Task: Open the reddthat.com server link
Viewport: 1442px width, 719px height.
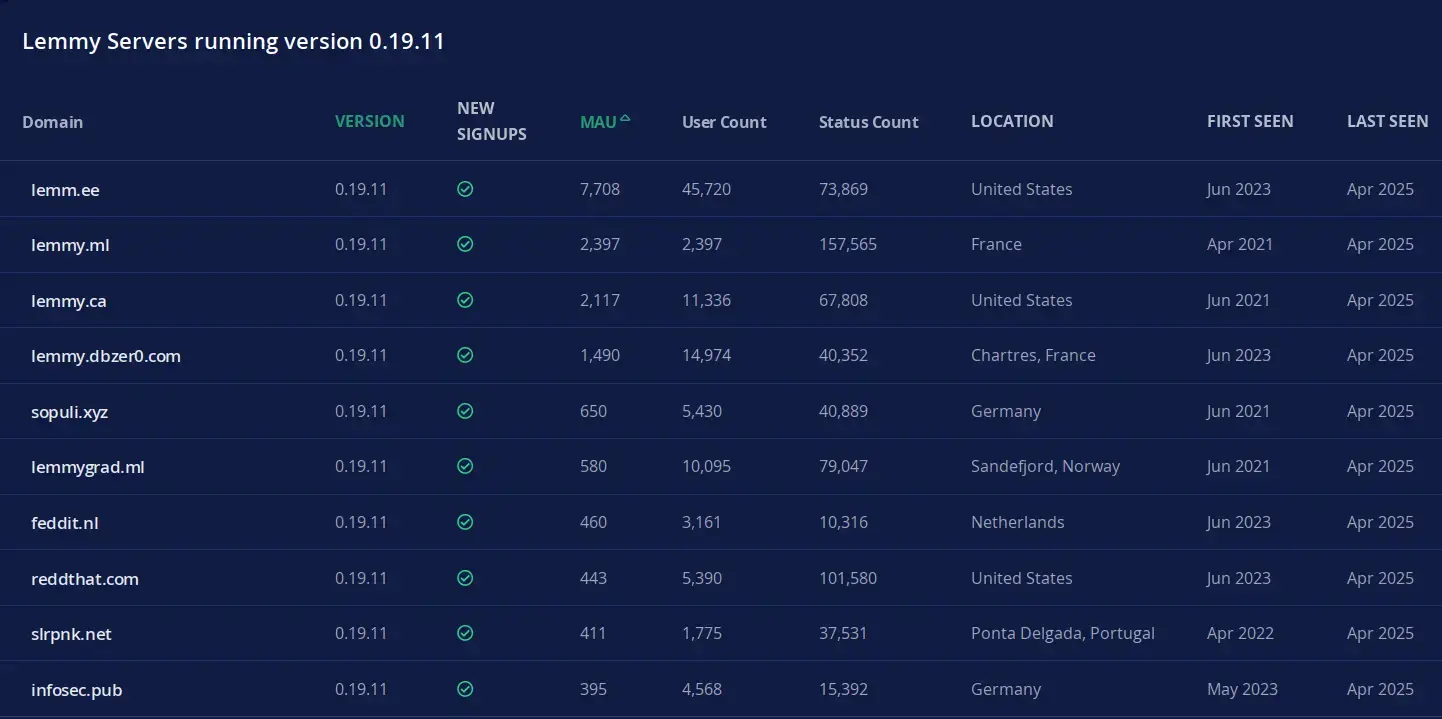Action: pyautogui.click(x=85, y=579)
